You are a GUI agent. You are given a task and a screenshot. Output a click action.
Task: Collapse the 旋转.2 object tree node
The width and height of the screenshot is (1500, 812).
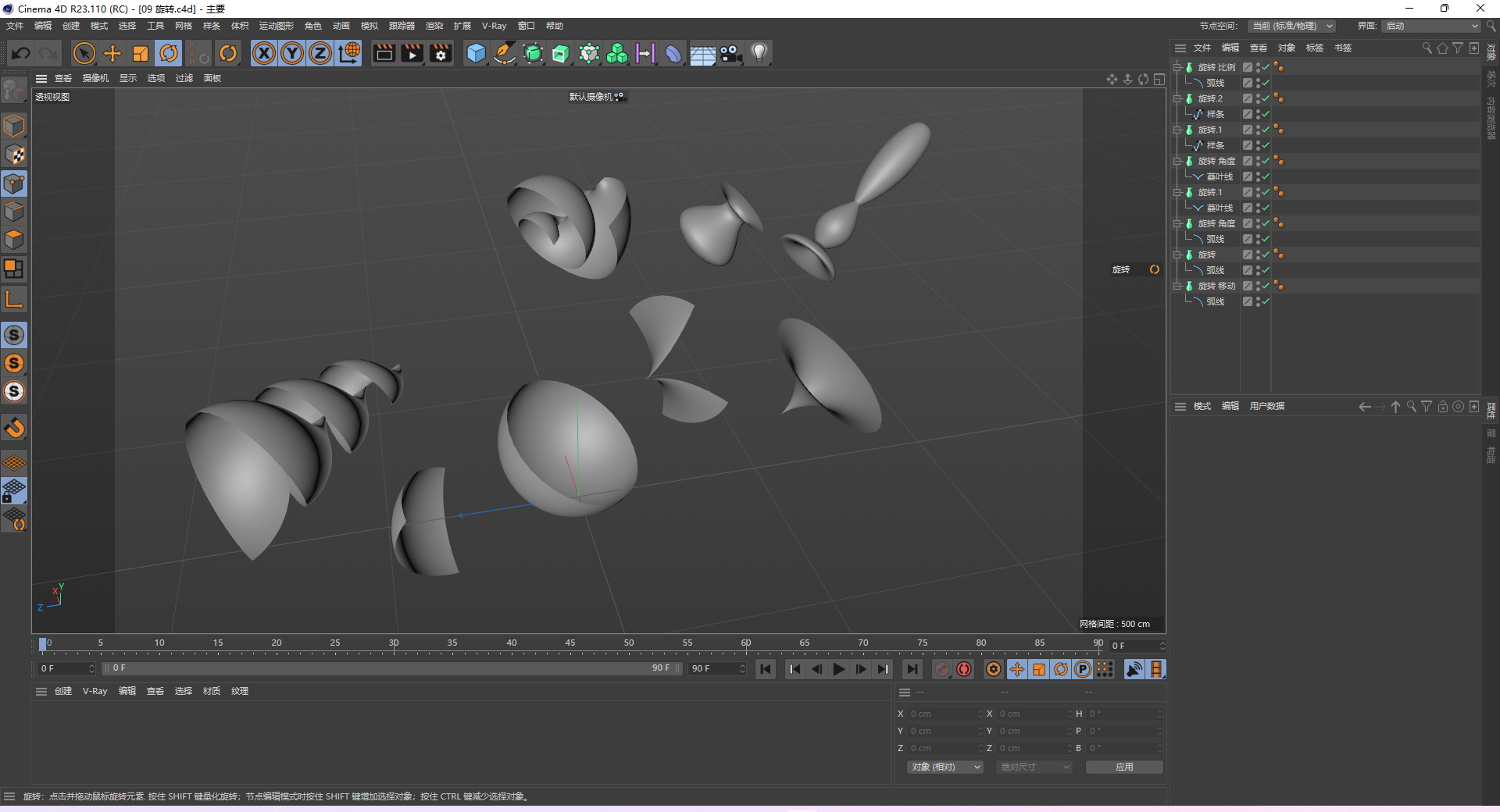1177,98
